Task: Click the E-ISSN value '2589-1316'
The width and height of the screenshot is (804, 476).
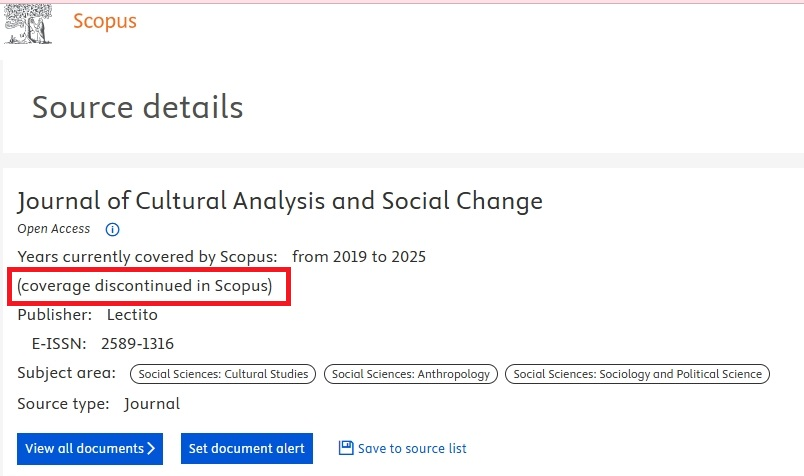Action: tap(137, 344)
